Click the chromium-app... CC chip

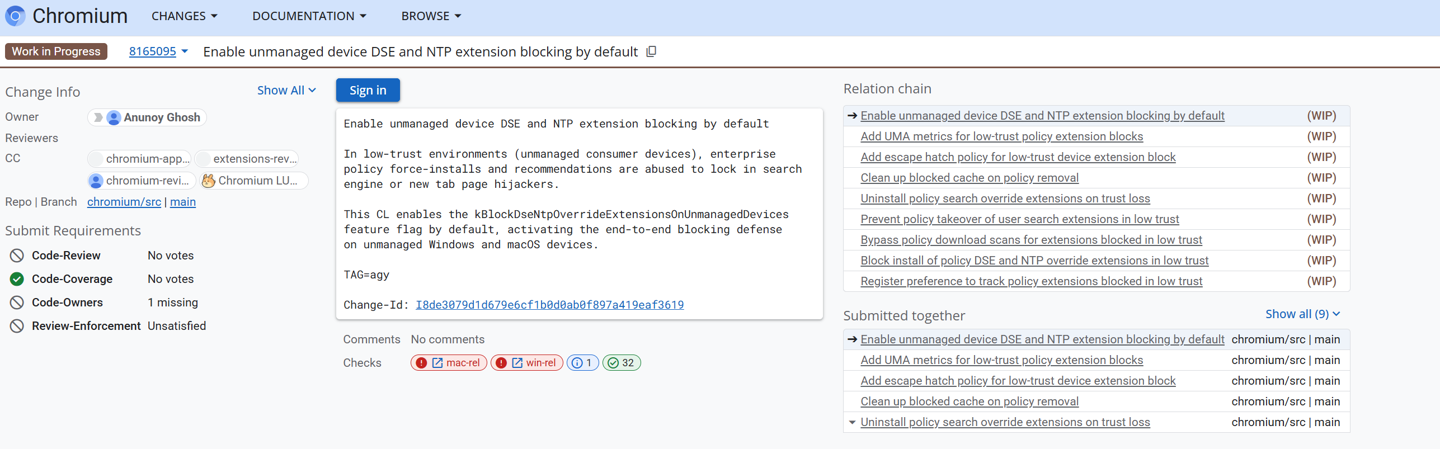[139, 159]
